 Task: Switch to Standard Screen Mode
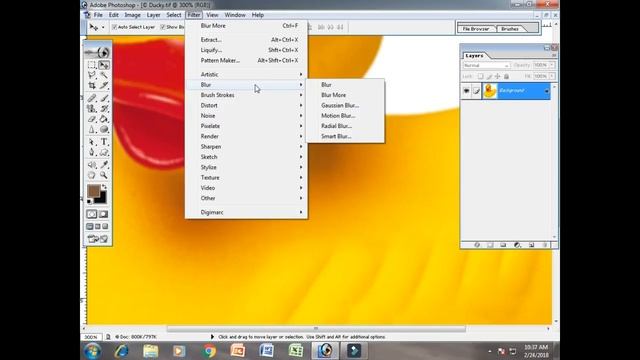[x=90, y=227]
